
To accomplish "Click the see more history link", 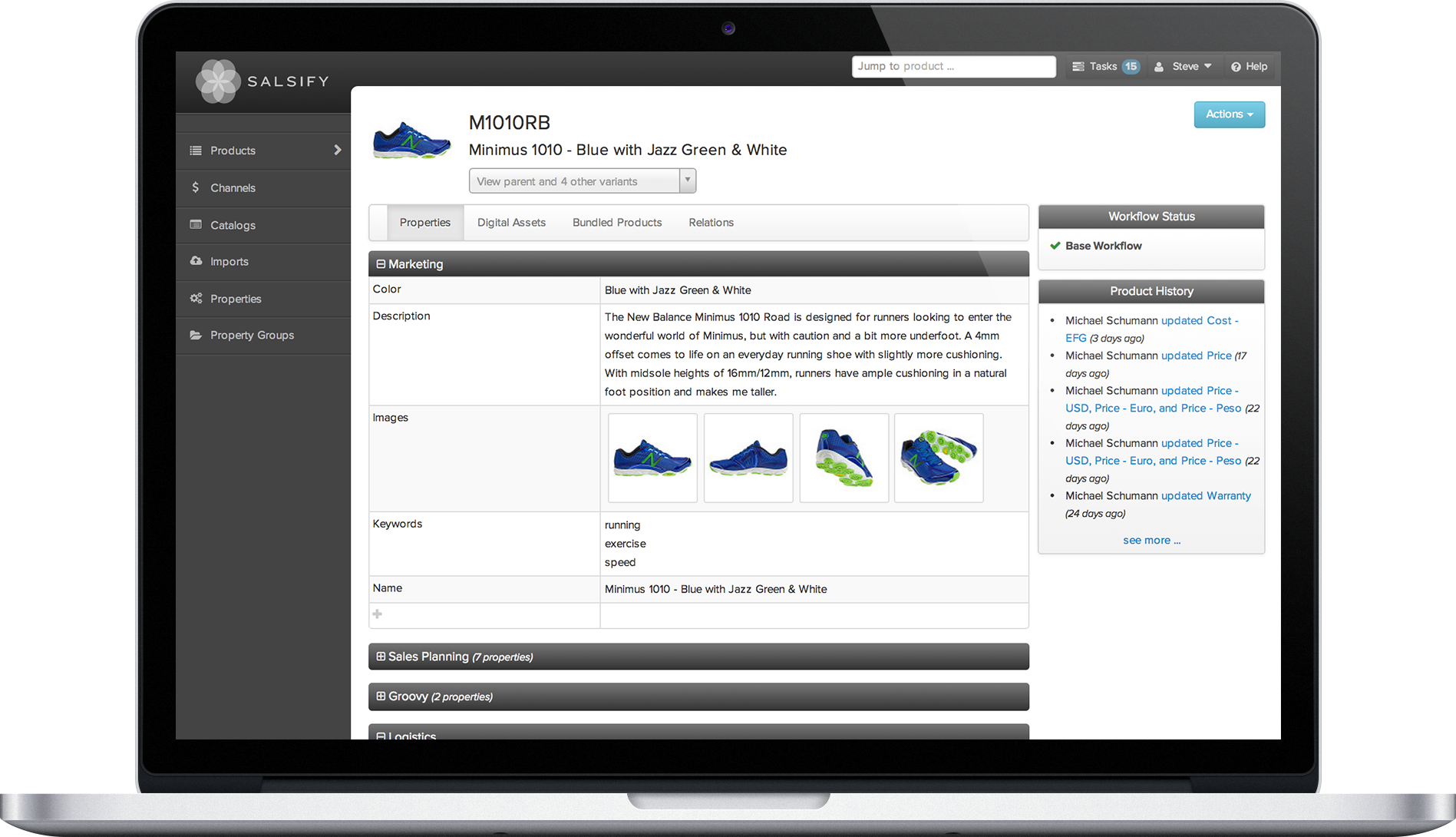I will click(x=1151, y=541).
